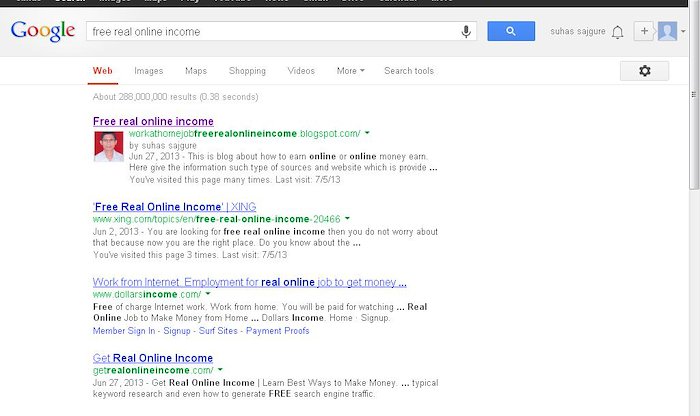
Task: Click the Google logo
Action: (43, 31)
